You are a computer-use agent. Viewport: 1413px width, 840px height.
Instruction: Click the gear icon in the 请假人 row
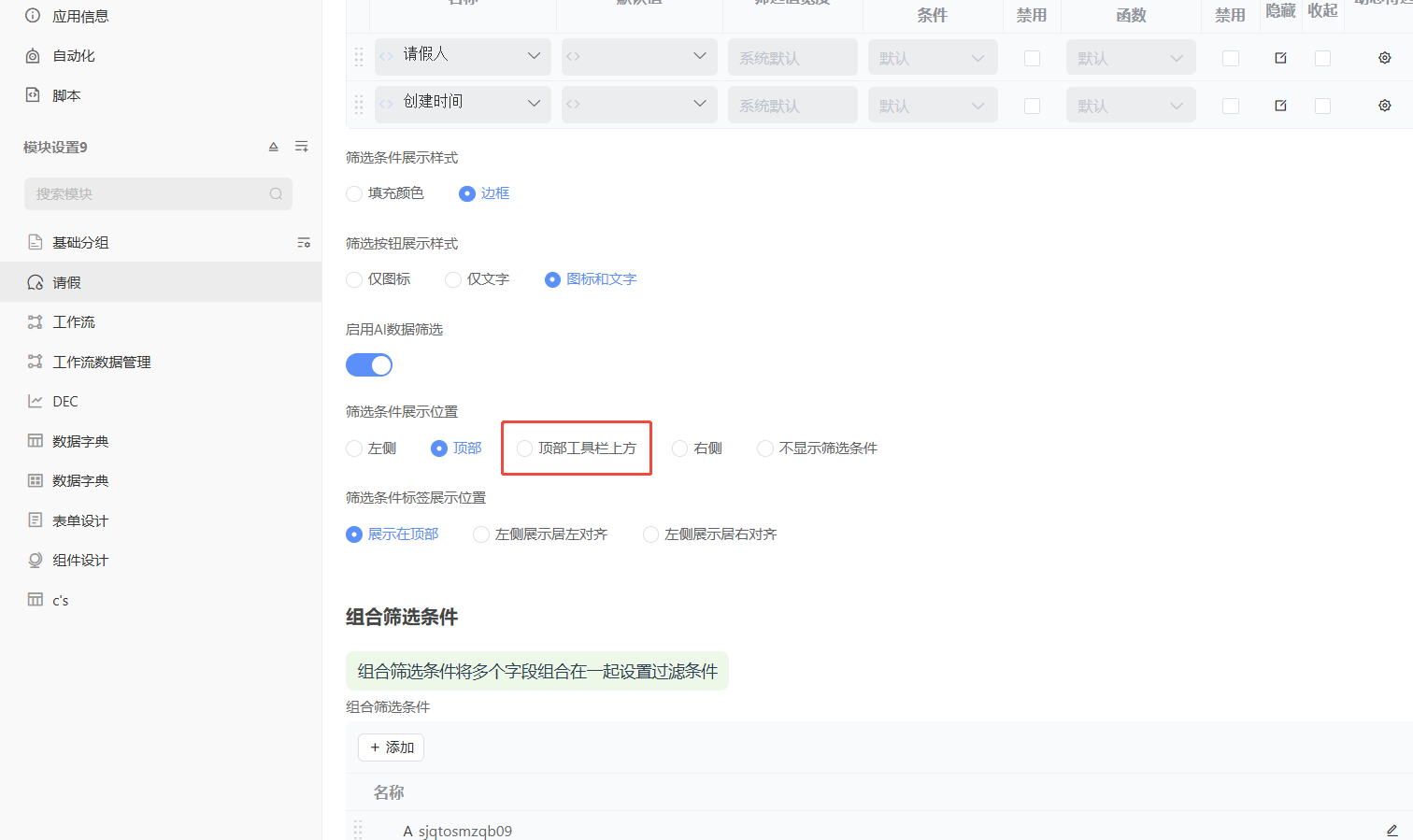[x=1384, y=58]
